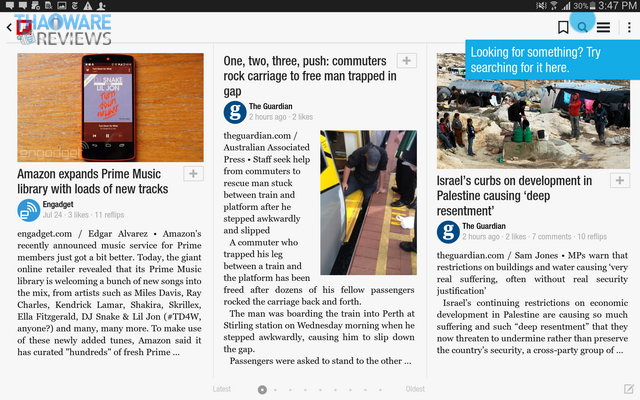Tap the 3:47 PM clock

[617, 6]
